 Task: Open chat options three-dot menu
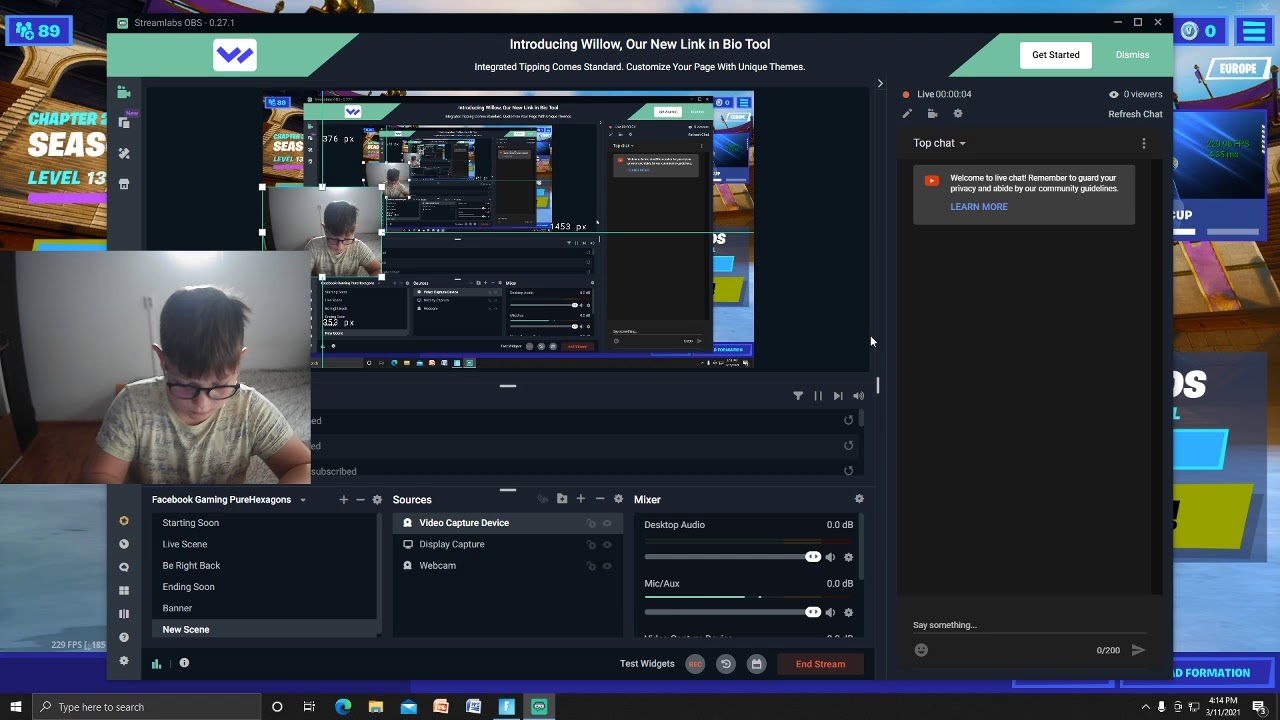click(1144, 143)
